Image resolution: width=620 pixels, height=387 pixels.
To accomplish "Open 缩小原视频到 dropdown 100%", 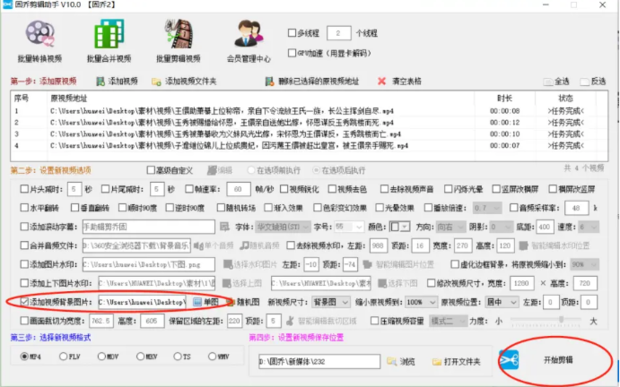I will pos(421,302).
